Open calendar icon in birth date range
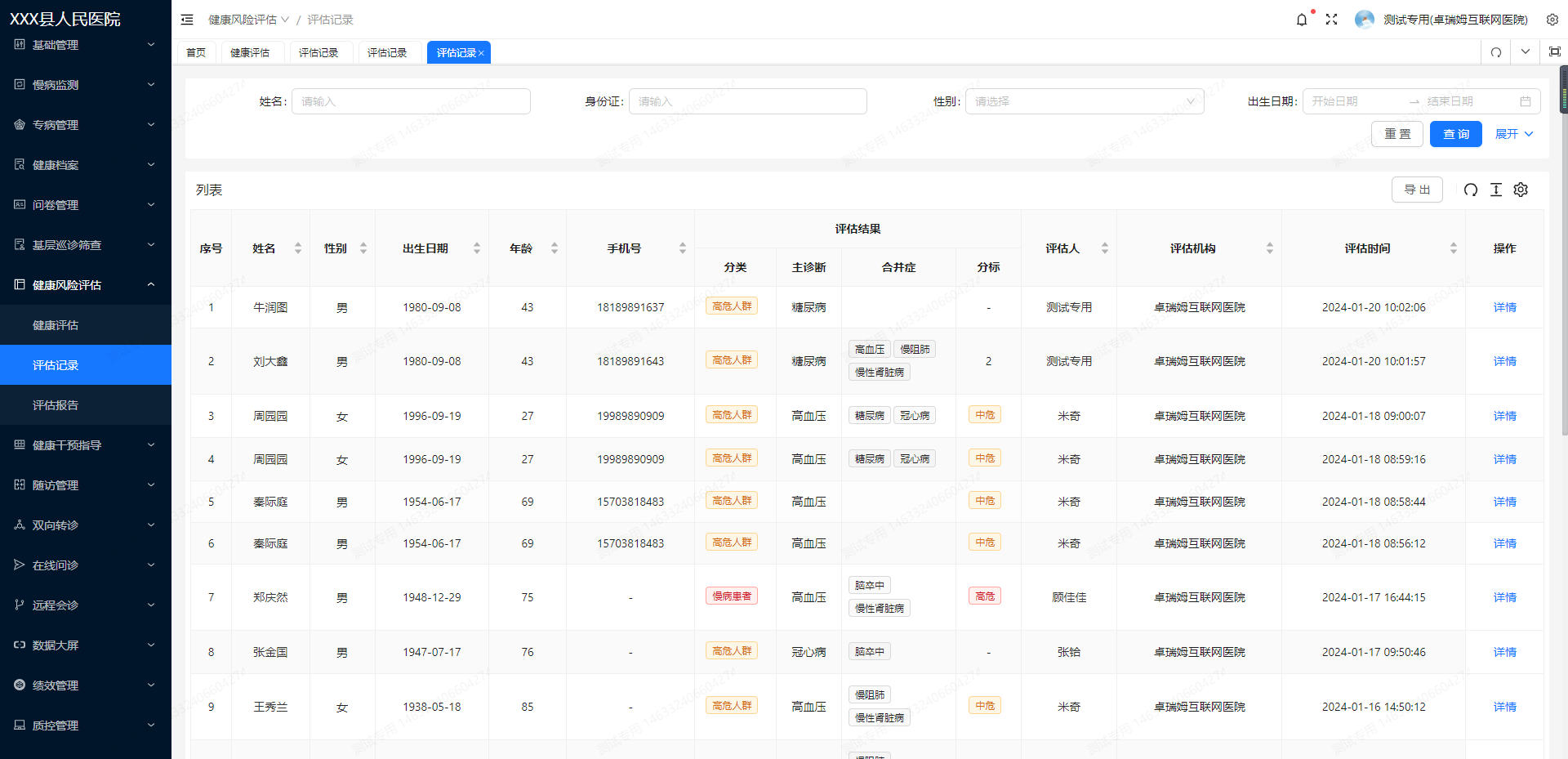This screenshot has width=1568, height=759. [1526, 101]
